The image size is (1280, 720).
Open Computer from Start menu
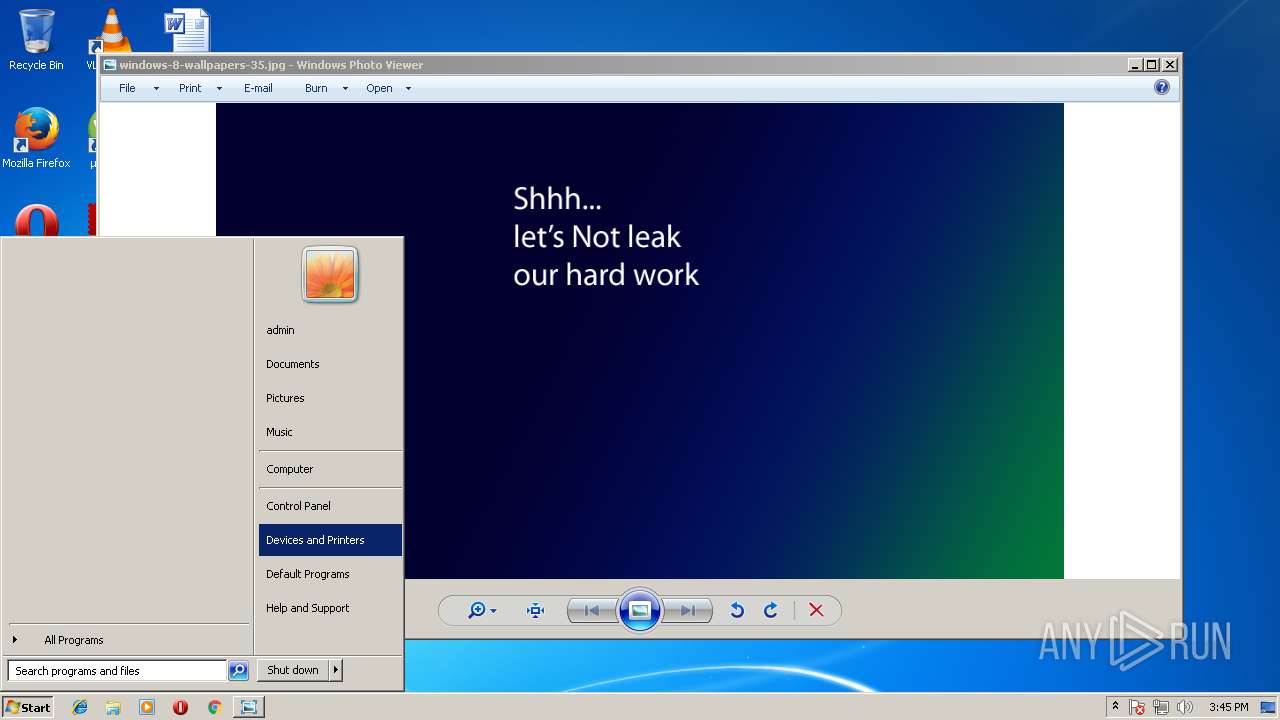pos(330,469)
